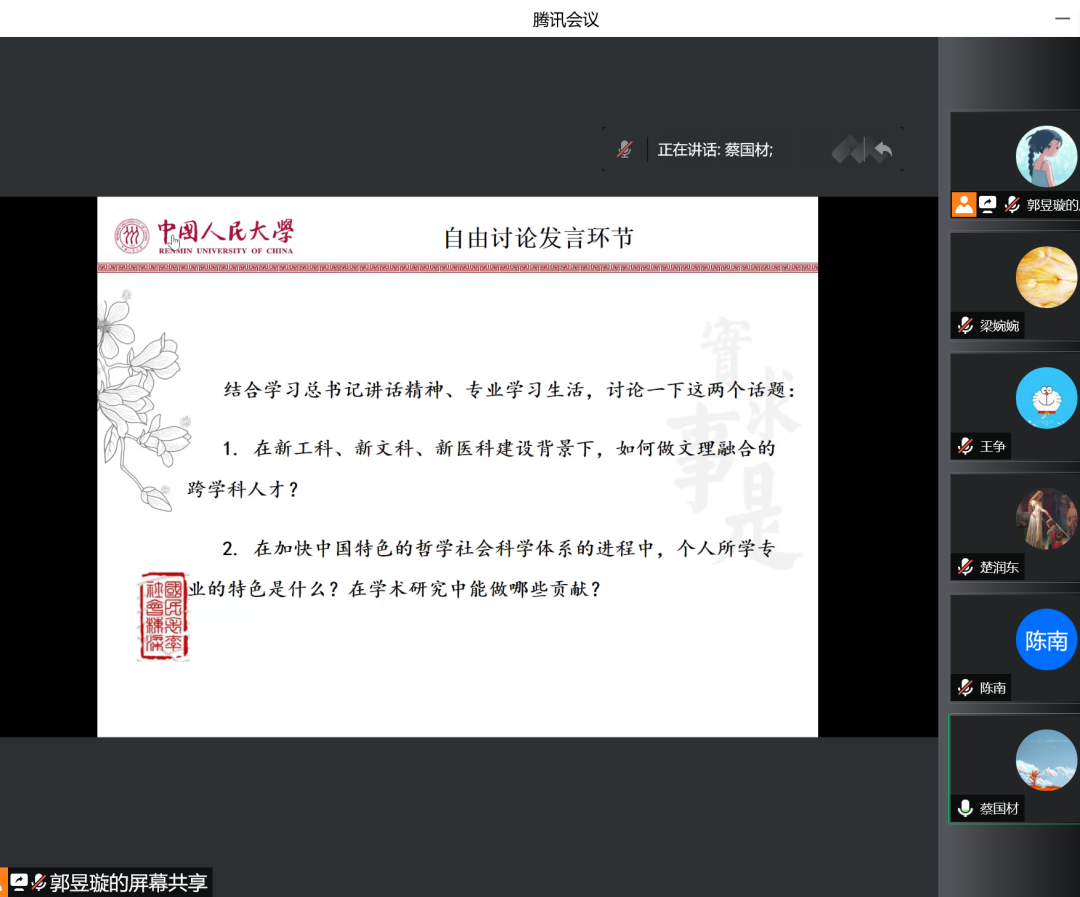Click the 正在讲话: 蔡国材 speaker label
This screenshot has height=897, width=1080.
[715, 150]
